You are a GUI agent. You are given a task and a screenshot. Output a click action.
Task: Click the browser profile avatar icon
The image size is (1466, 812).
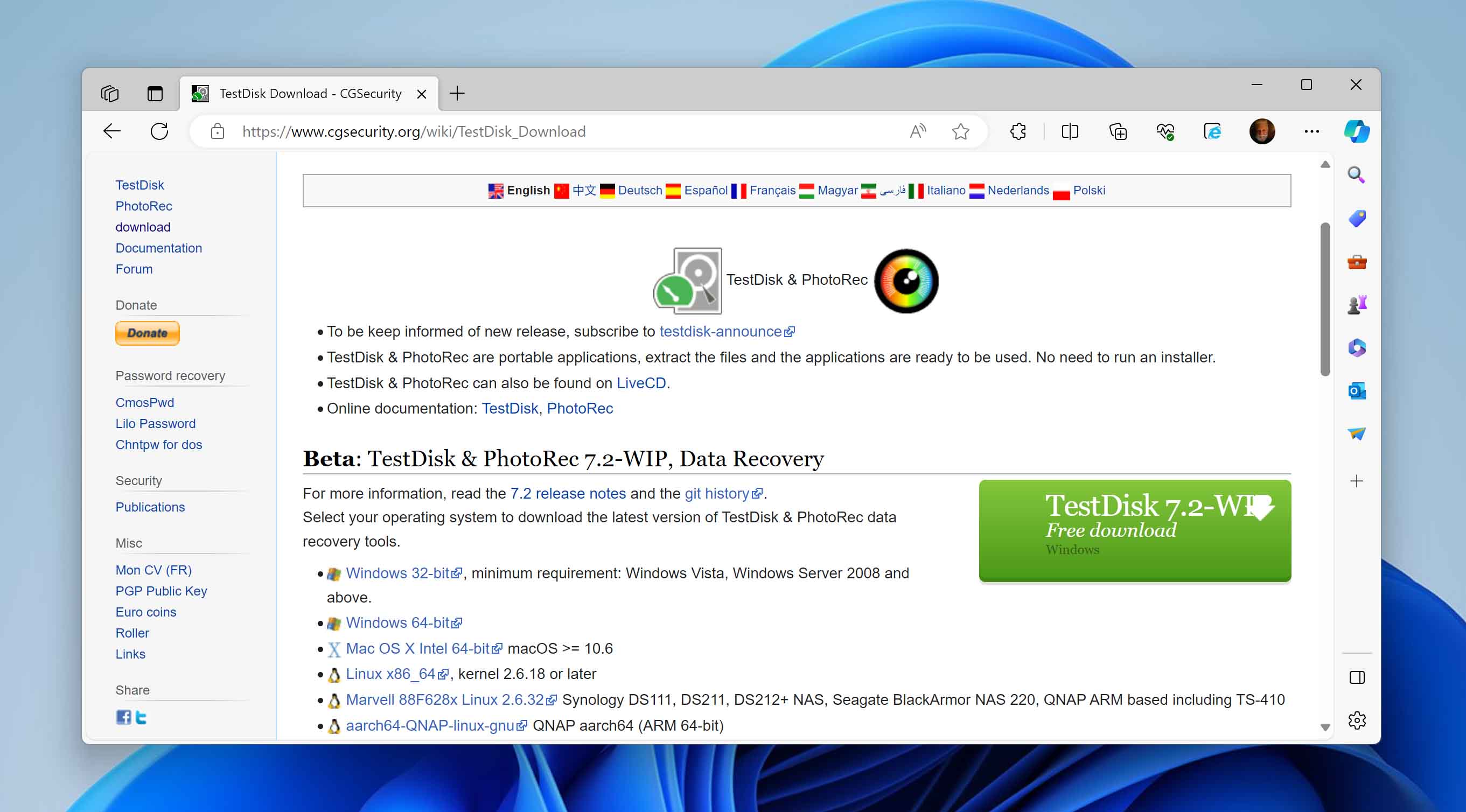coord(1263,131)
